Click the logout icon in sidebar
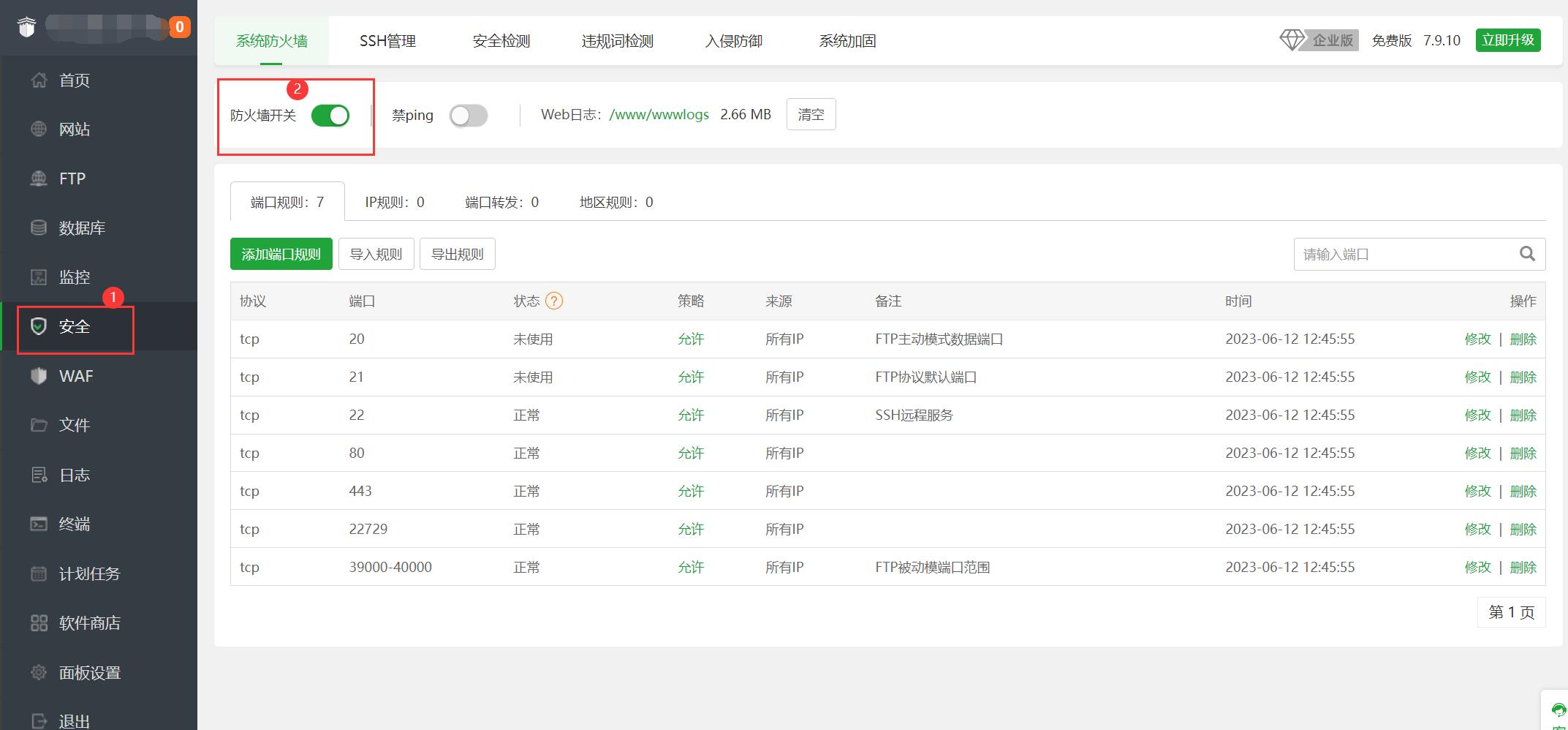1568x730 pixels. click(39, 721)
